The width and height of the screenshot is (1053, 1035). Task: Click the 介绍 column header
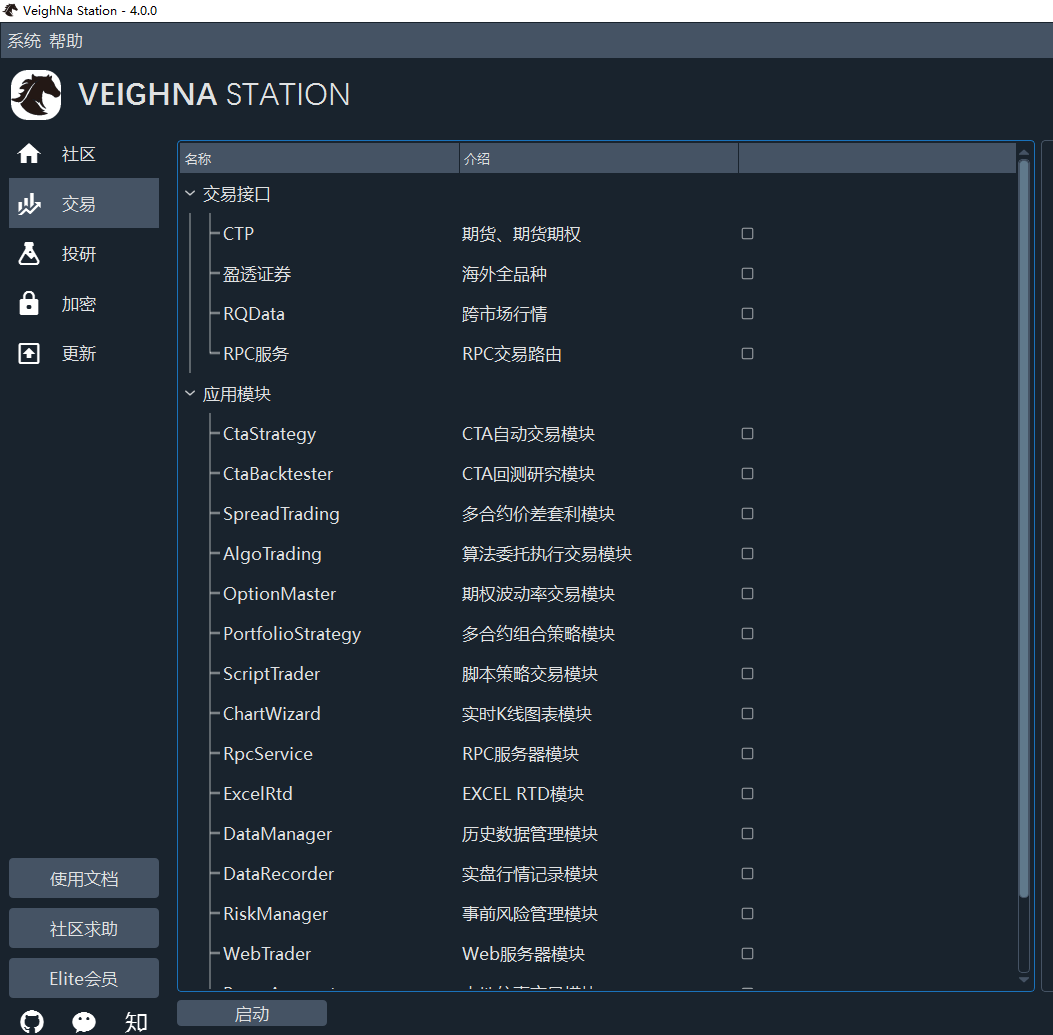click(x=599, y=159)
